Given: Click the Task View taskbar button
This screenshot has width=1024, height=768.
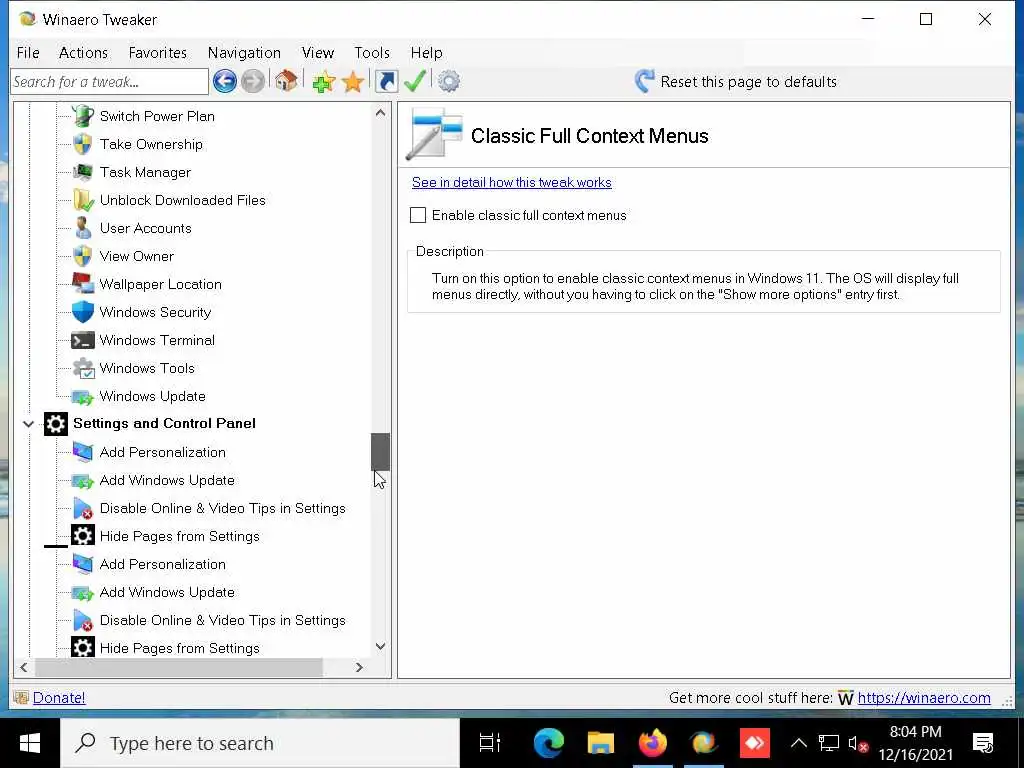Looking at the screenshot, I should pos(490,743).
